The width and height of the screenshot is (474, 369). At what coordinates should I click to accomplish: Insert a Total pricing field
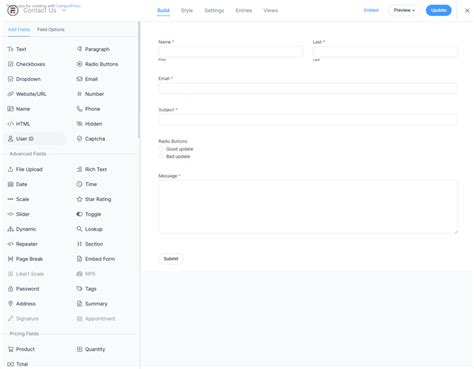18,364
